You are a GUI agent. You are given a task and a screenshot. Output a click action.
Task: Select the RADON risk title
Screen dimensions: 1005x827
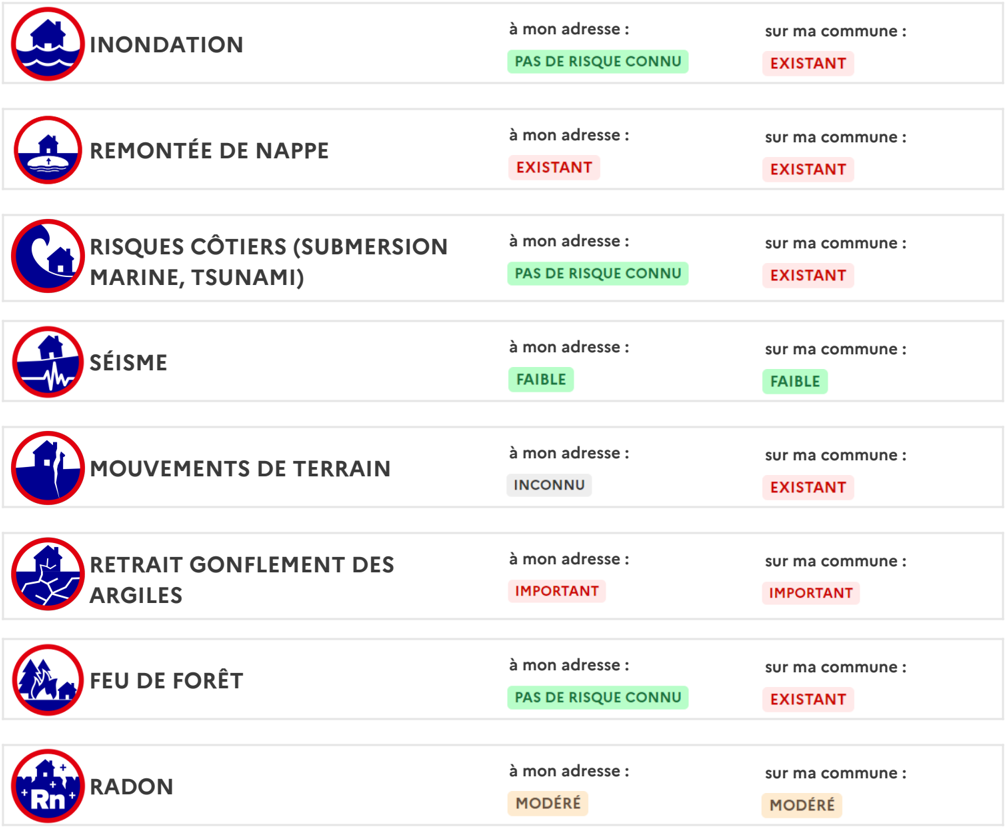(x=132, y=787)
